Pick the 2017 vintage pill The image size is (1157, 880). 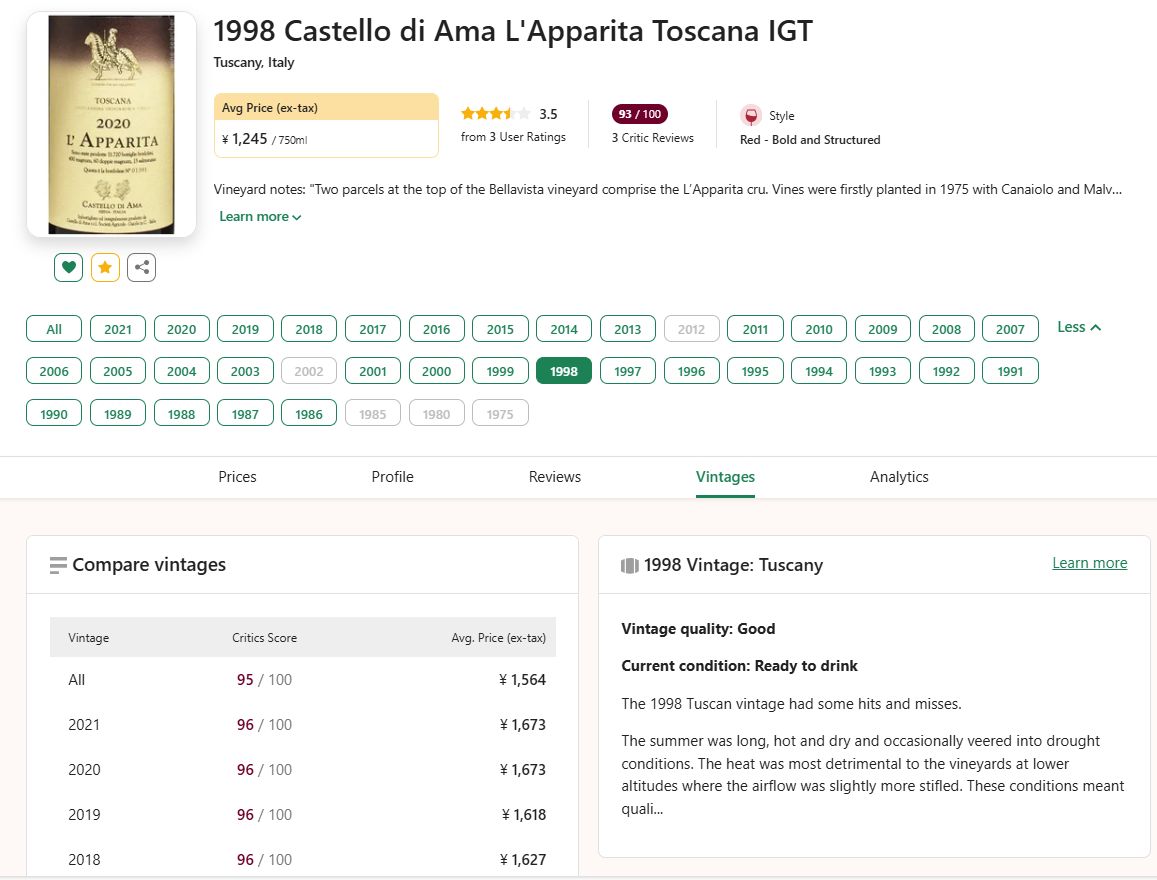[373, 329]
